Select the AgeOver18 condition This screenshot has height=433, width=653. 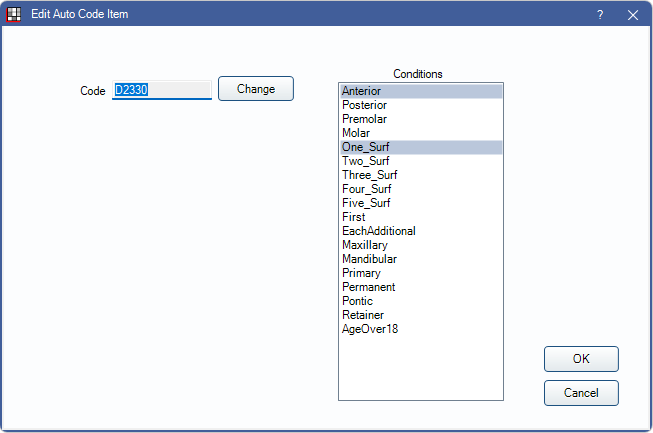click(369, 329)
